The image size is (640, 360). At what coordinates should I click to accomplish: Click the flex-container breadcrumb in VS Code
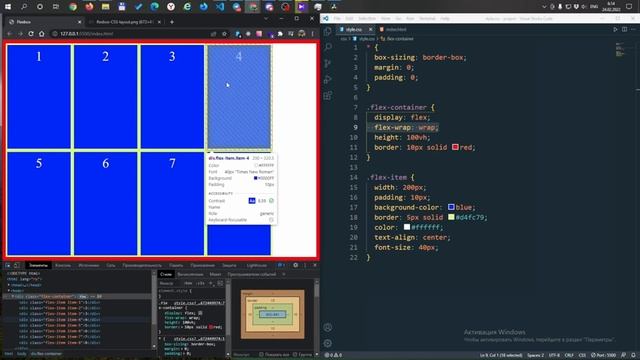(397, 39)
